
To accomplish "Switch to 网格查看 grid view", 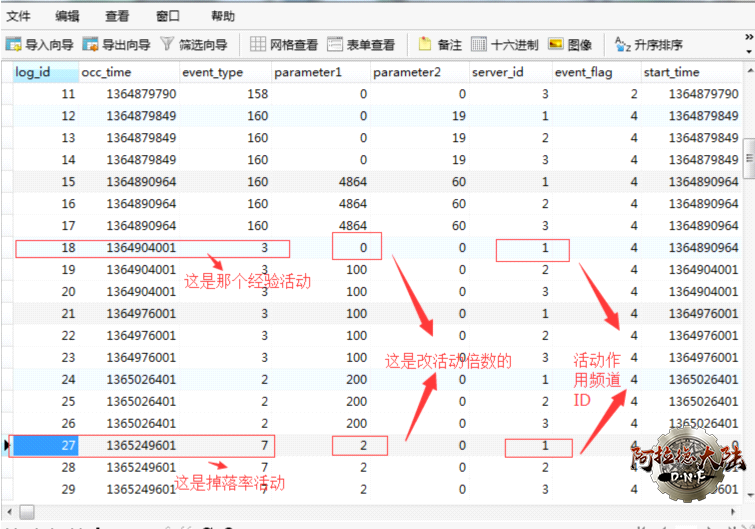I will click(x=284, y=45).
